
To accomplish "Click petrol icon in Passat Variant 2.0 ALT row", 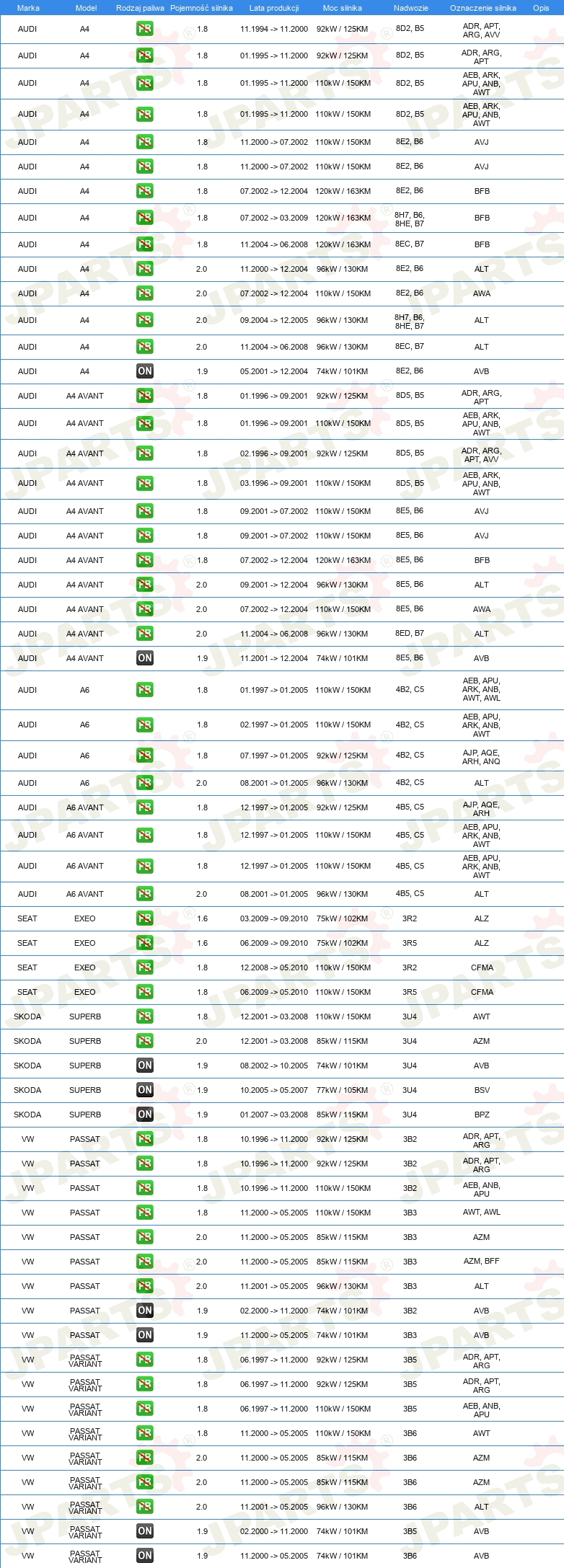I will (x=145, y=1507).
